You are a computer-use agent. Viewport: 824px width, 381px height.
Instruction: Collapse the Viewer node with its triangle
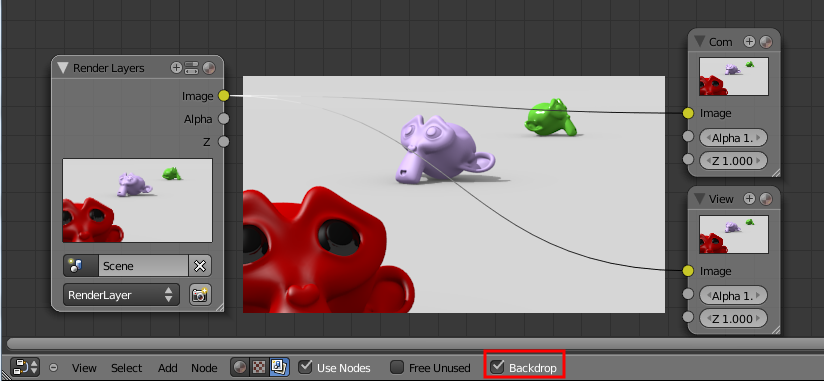coord(699,199)
